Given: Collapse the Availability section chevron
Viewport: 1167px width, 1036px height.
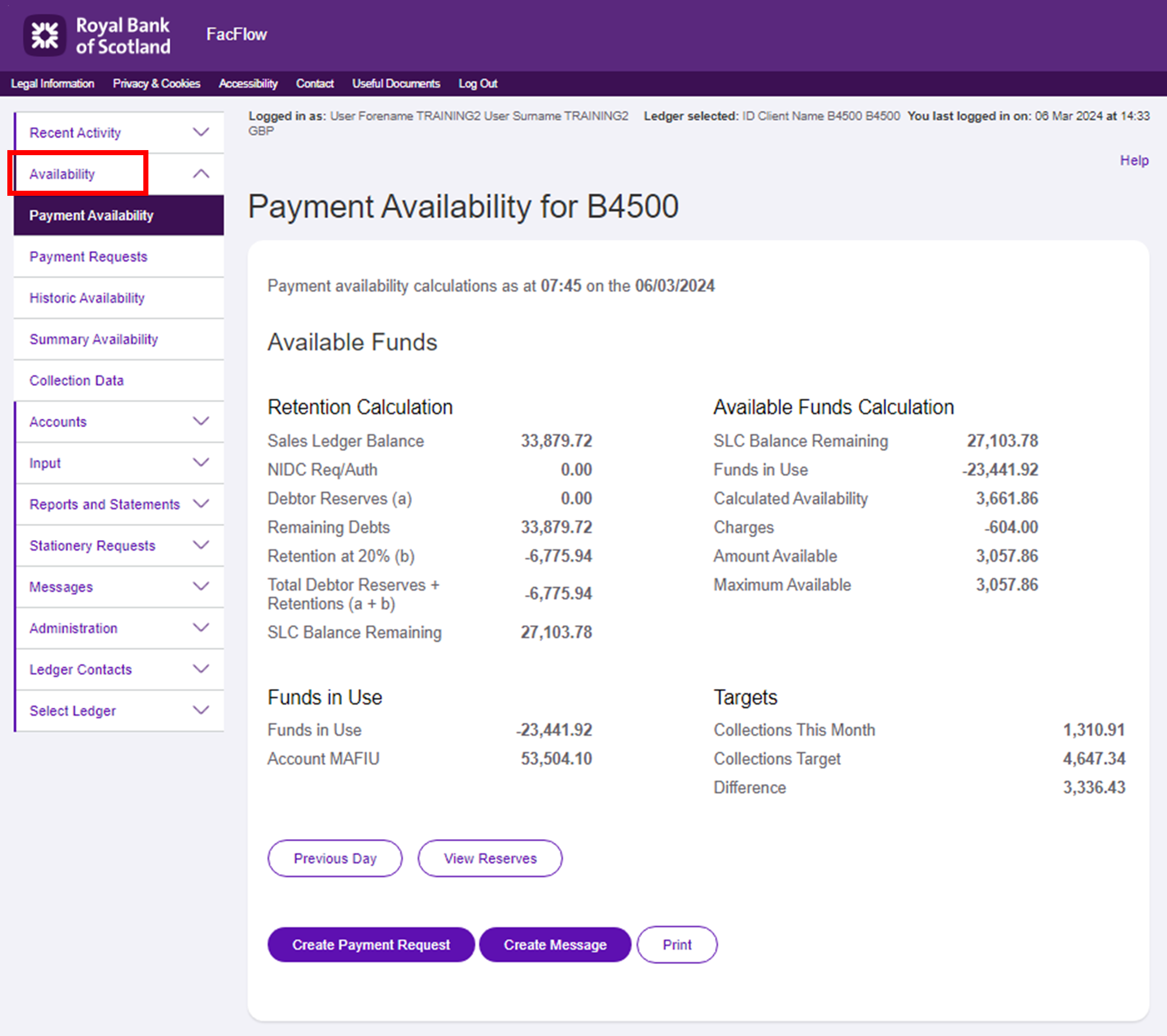Looking at the screenshot, I should pos(201,174).
